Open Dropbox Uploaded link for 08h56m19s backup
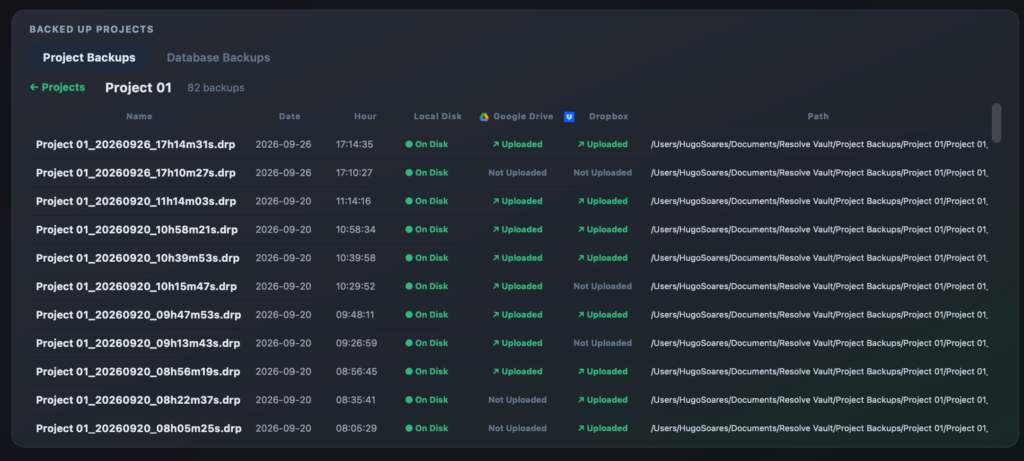1024x461 pixels. (x=602, y=372)
